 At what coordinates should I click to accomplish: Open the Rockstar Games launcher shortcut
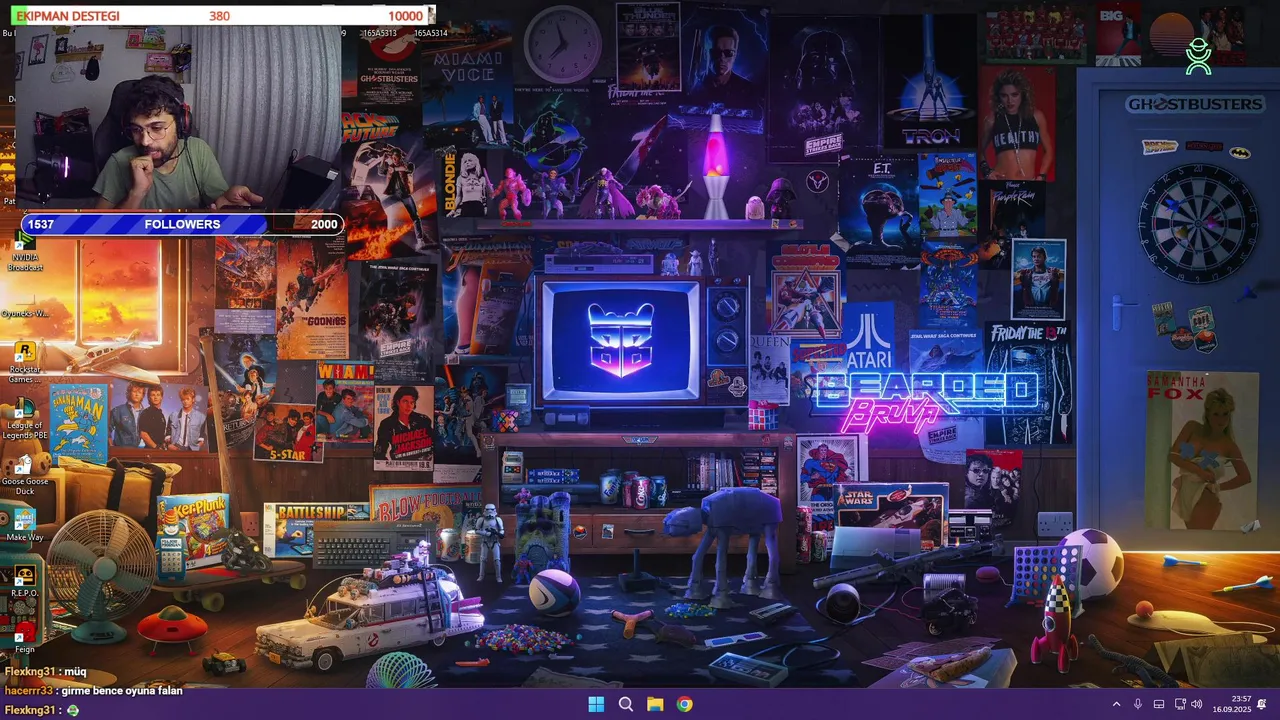tap(25, 362)
